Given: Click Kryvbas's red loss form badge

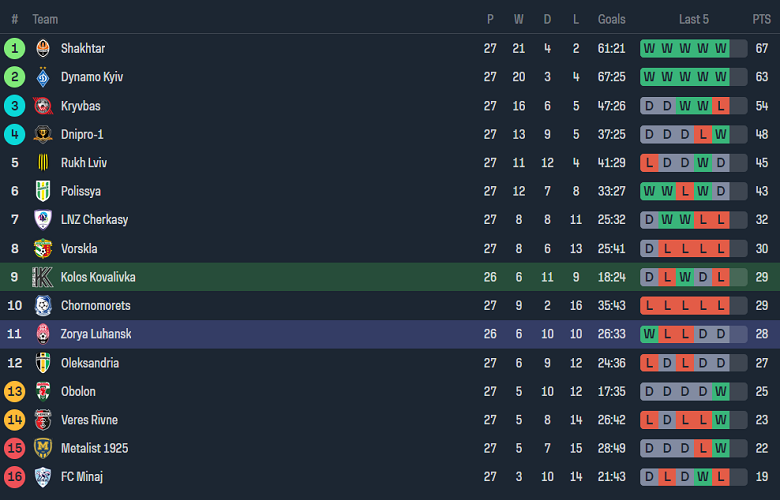Looking at the screenshot, I should pos(721,106).
